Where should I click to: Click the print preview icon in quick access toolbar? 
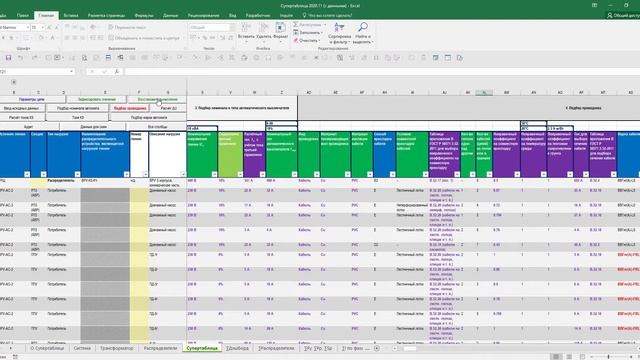84,58
